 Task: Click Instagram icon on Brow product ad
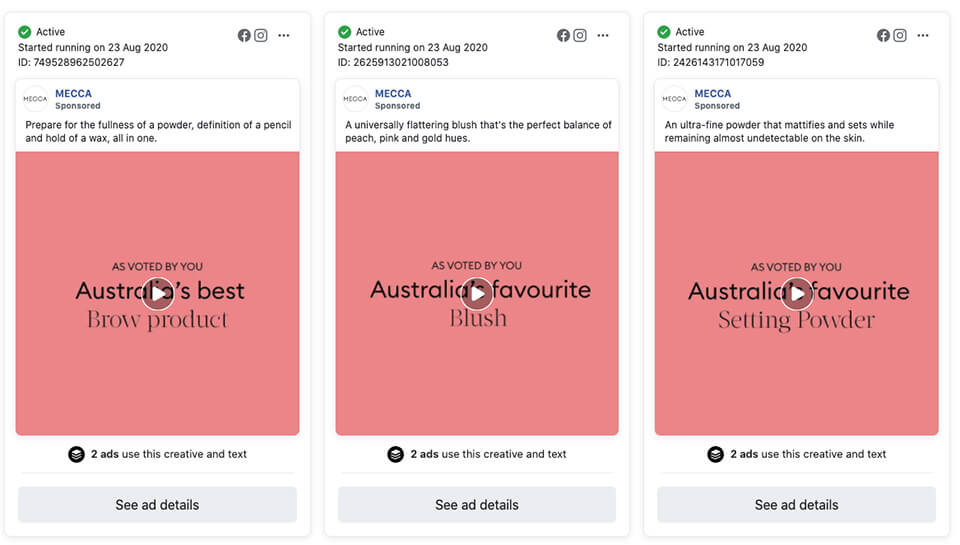261,36
